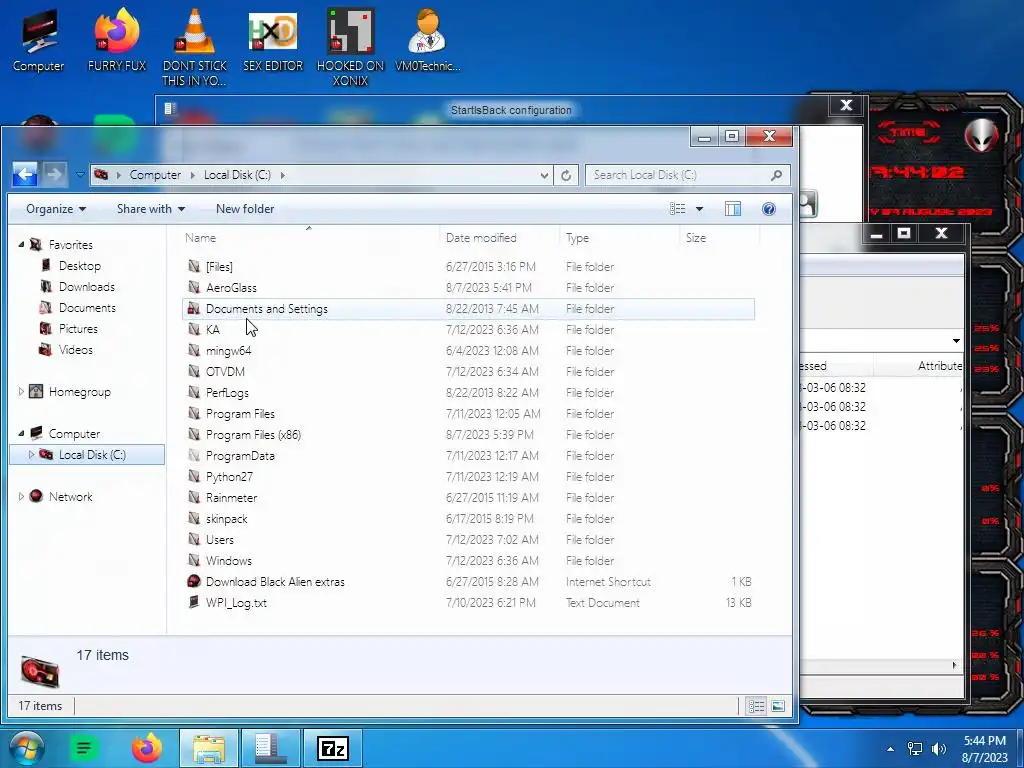Collapse the Computer tree node
The height and width of the screenshot is (768, 1024).
tap(21, 433)
